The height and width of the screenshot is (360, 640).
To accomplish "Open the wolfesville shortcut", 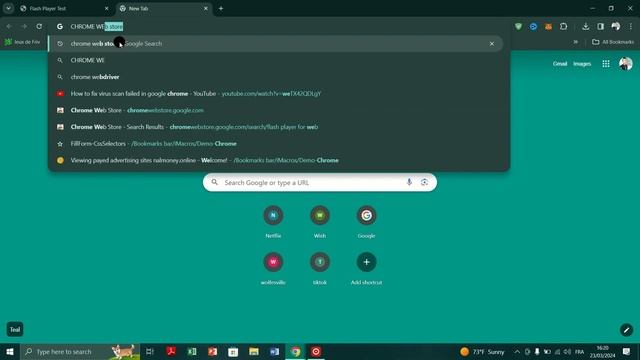I will point(273,268).
